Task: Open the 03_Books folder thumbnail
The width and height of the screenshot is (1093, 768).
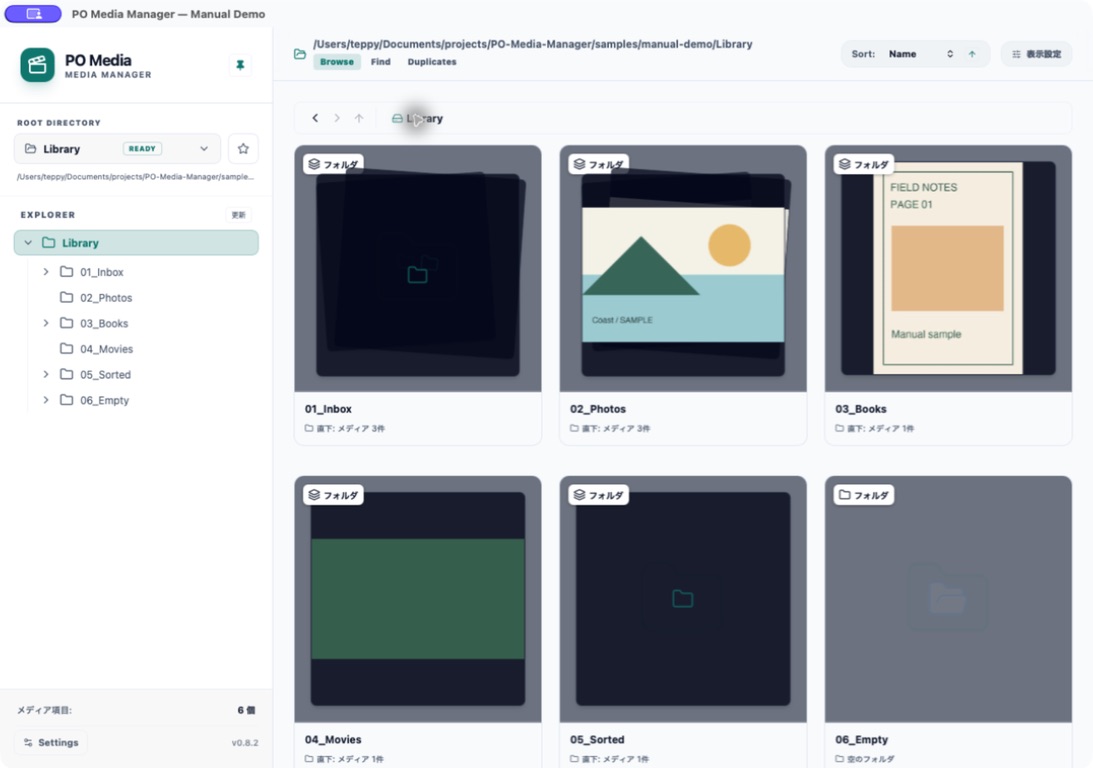Action: (948, 268)
